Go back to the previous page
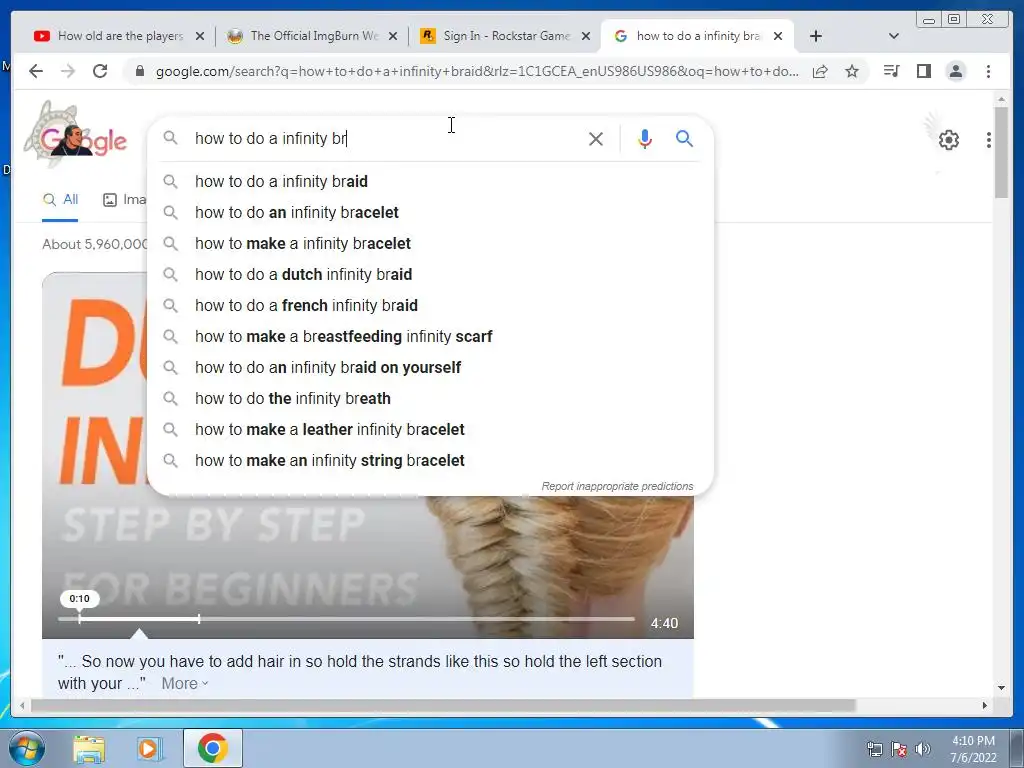This screenshot has width=1024, height=768. (x=36, y=71)
